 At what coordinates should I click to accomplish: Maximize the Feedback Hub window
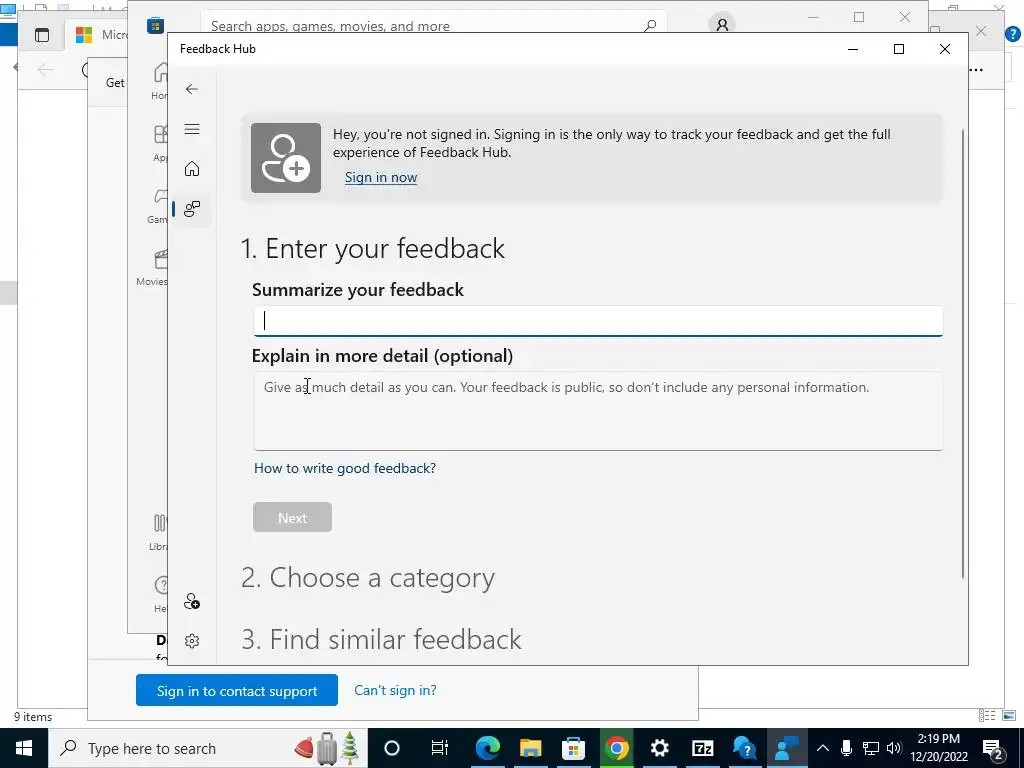click(x=899, y=49)
